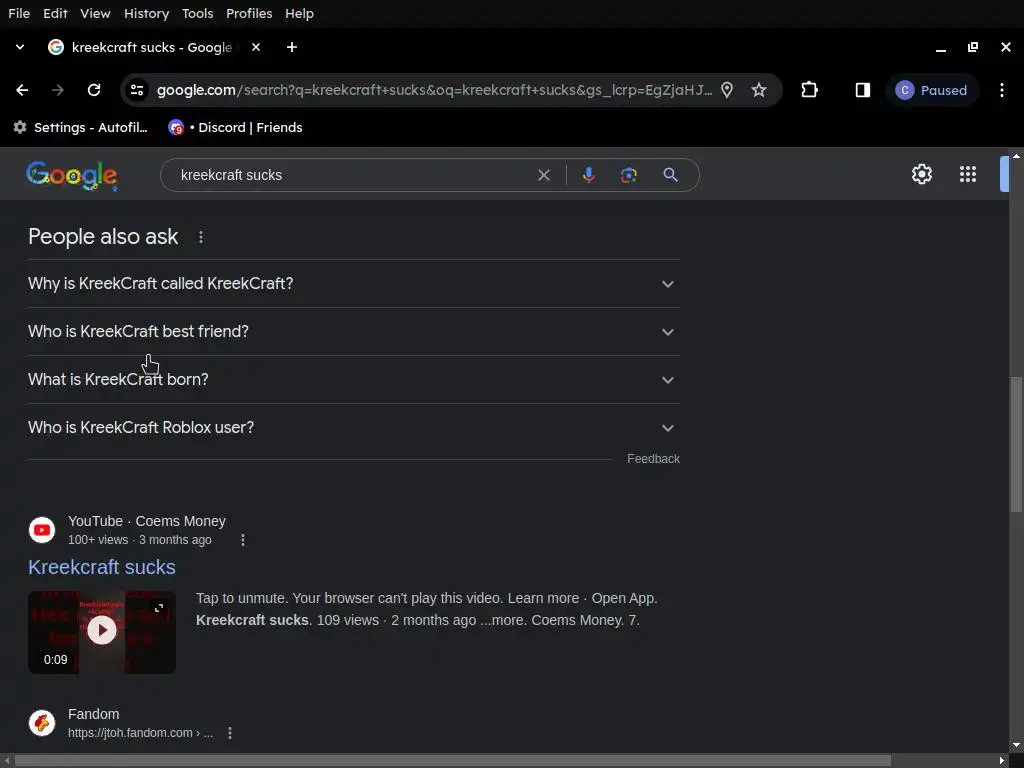Toggle the browser side panel icon
1024x768 pixels.
(x=863, y=90)
